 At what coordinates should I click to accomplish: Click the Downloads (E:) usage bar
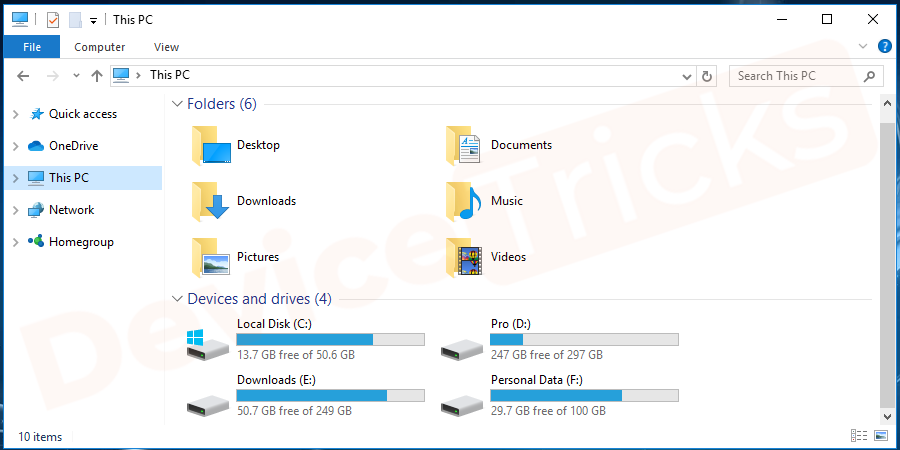coord(331,395)
